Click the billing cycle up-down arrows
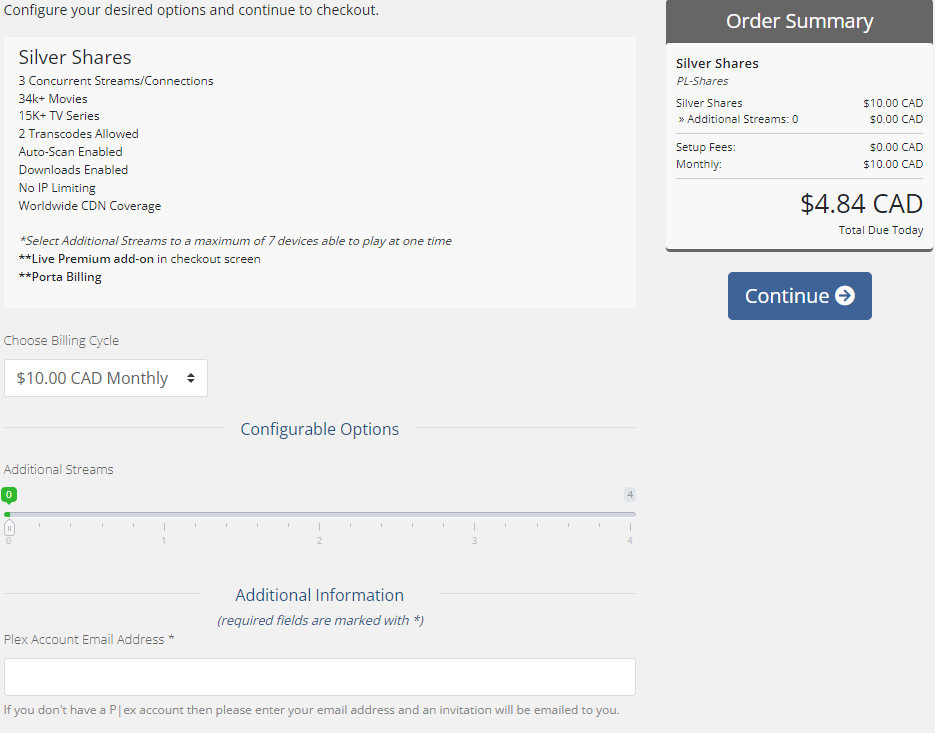Screen dimensions: 935x733 (x=191, y=378)
